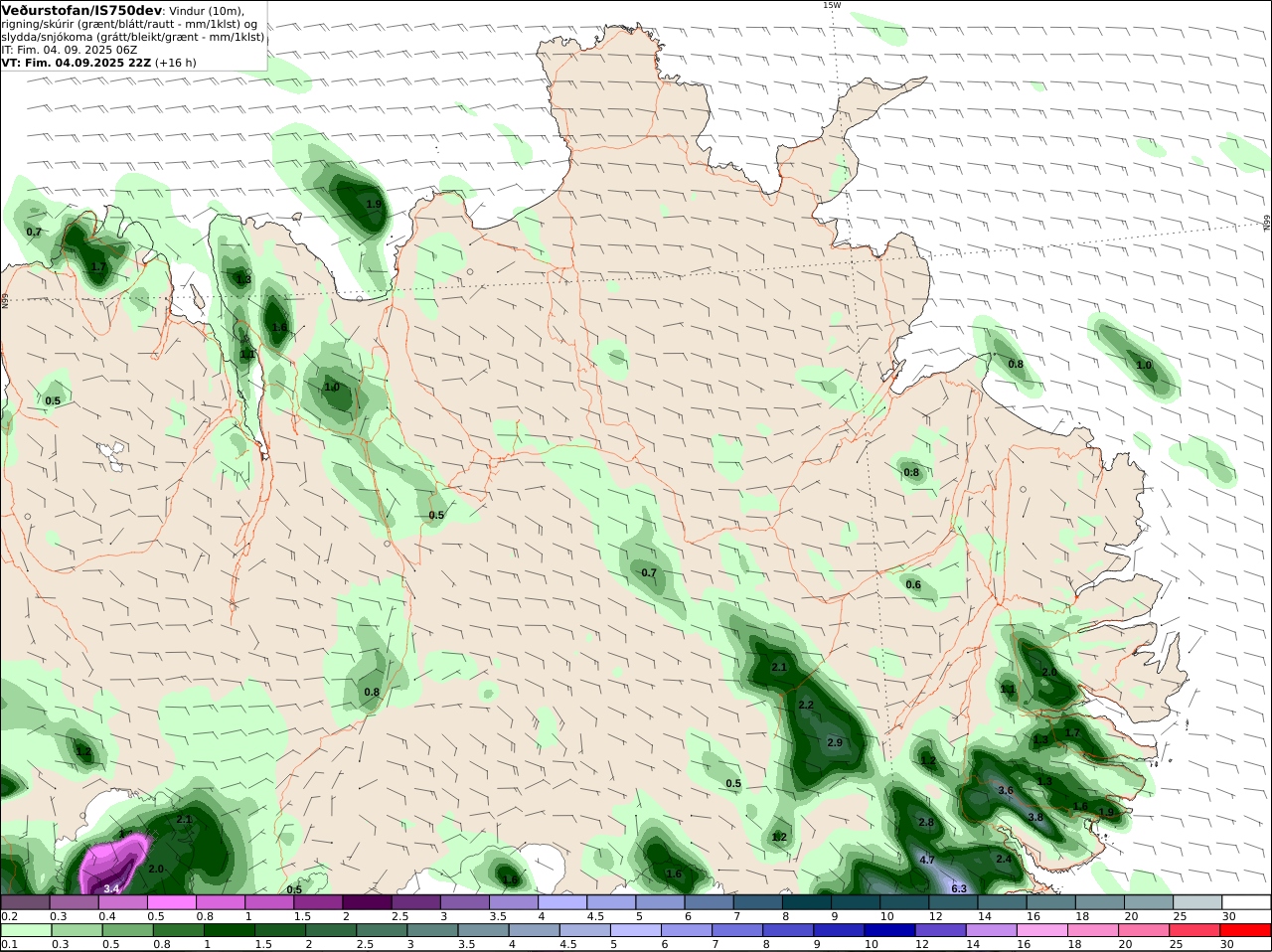This screenshot has height=952, width=1272.
Task: Click the 2.4 precipitation value on the map
Action: (1004, 859)
